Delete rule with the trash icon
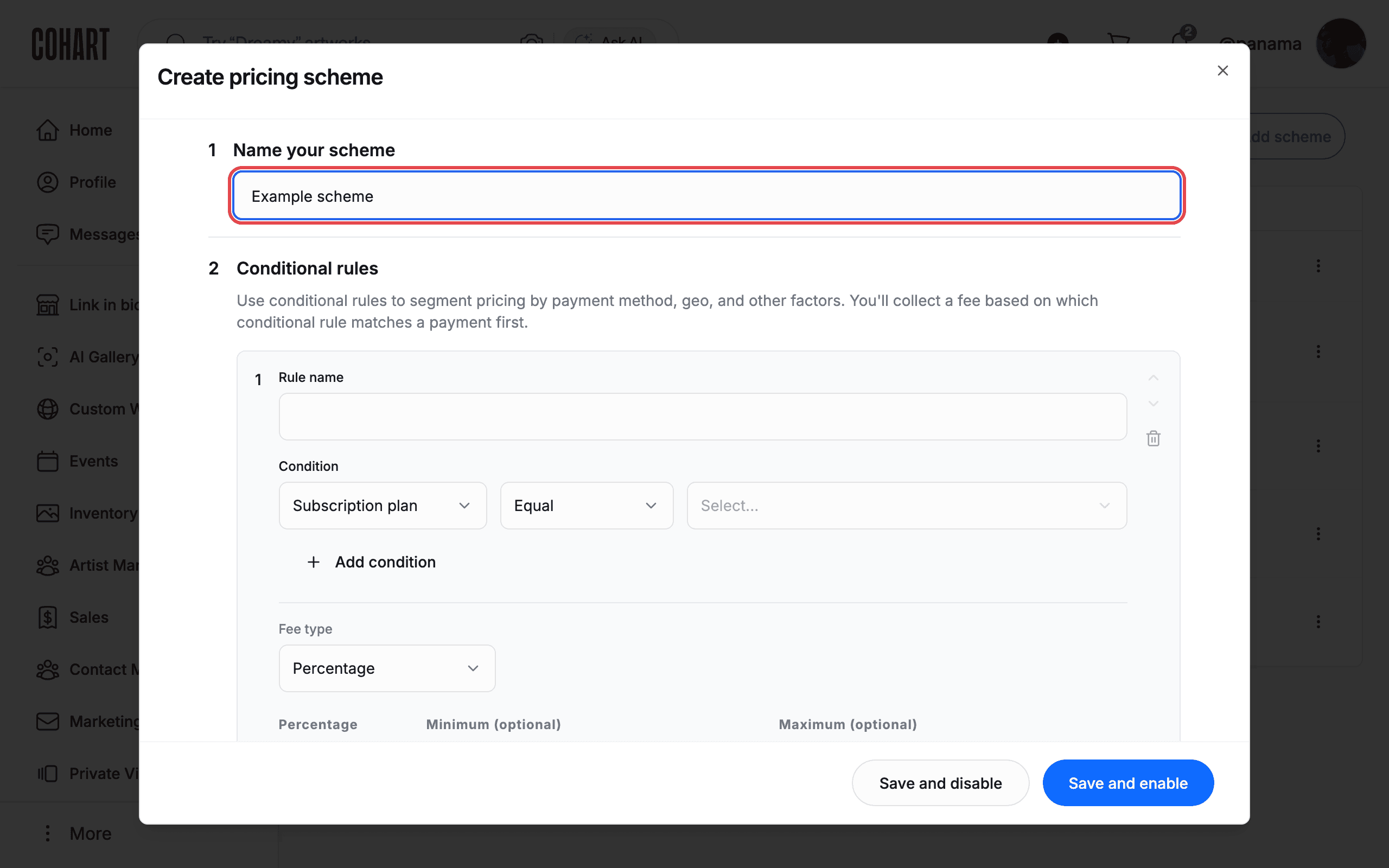Viewport: 1389px width, 868px height. click(x=1153, y=438)
